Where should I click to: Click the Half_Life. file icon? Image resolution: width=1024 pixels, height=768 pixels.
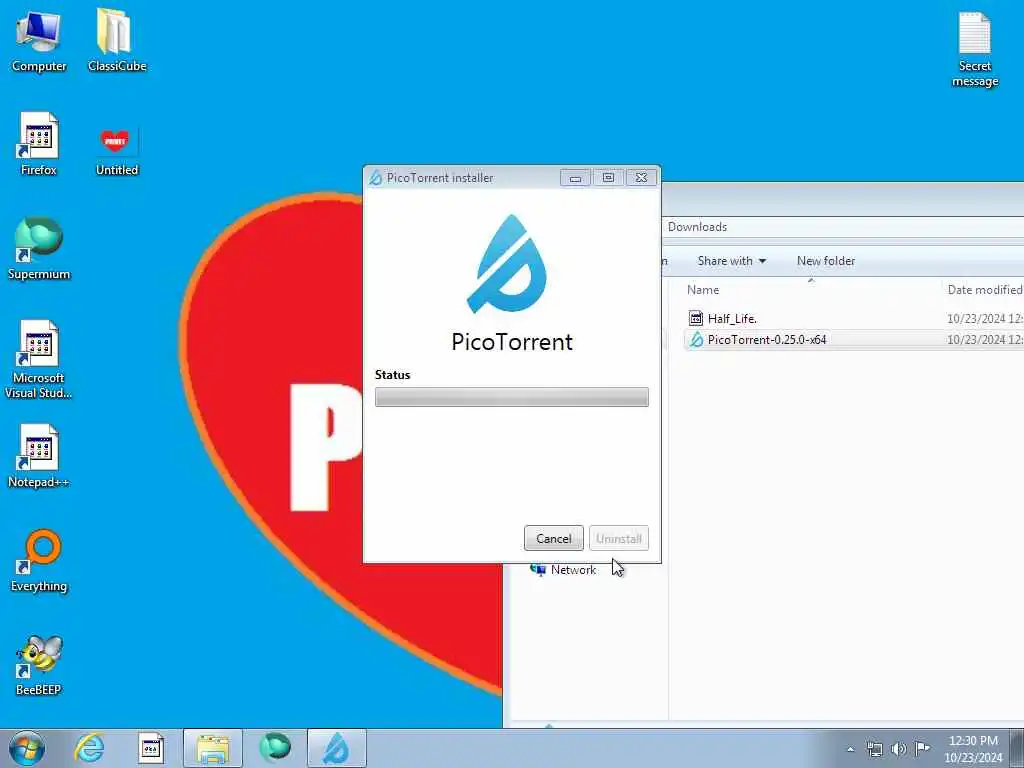(x=696, y=319)
